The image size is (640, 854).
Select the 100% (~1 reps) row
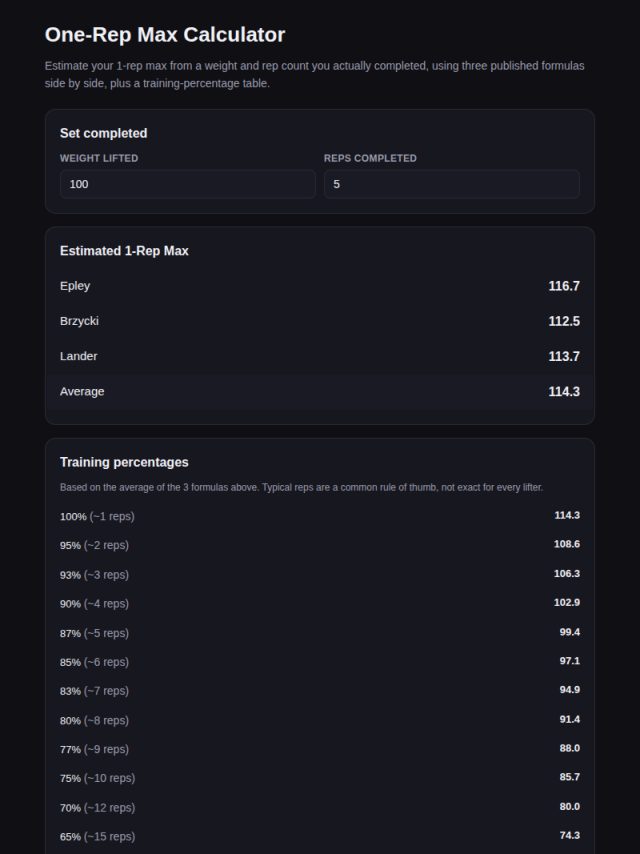click(320, 516)
